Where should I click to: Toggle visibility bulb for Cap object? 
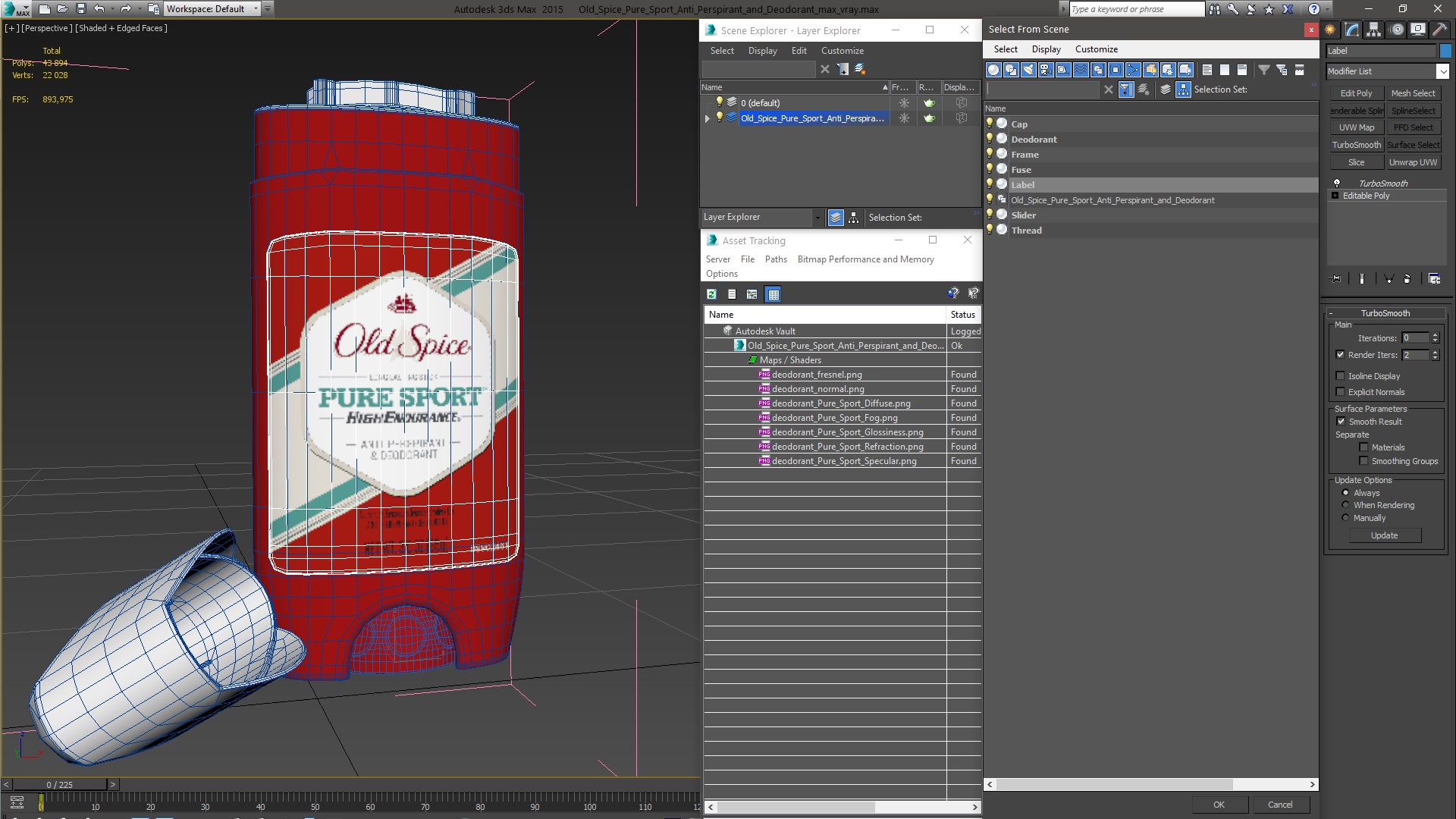pyautogui.click(x=990, y=124)
